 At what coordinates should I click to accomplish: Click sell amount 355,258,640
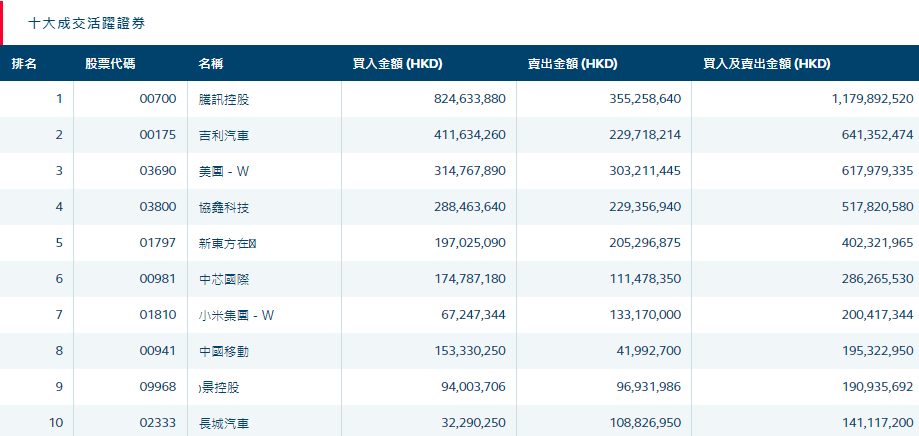tap(645, 99)
